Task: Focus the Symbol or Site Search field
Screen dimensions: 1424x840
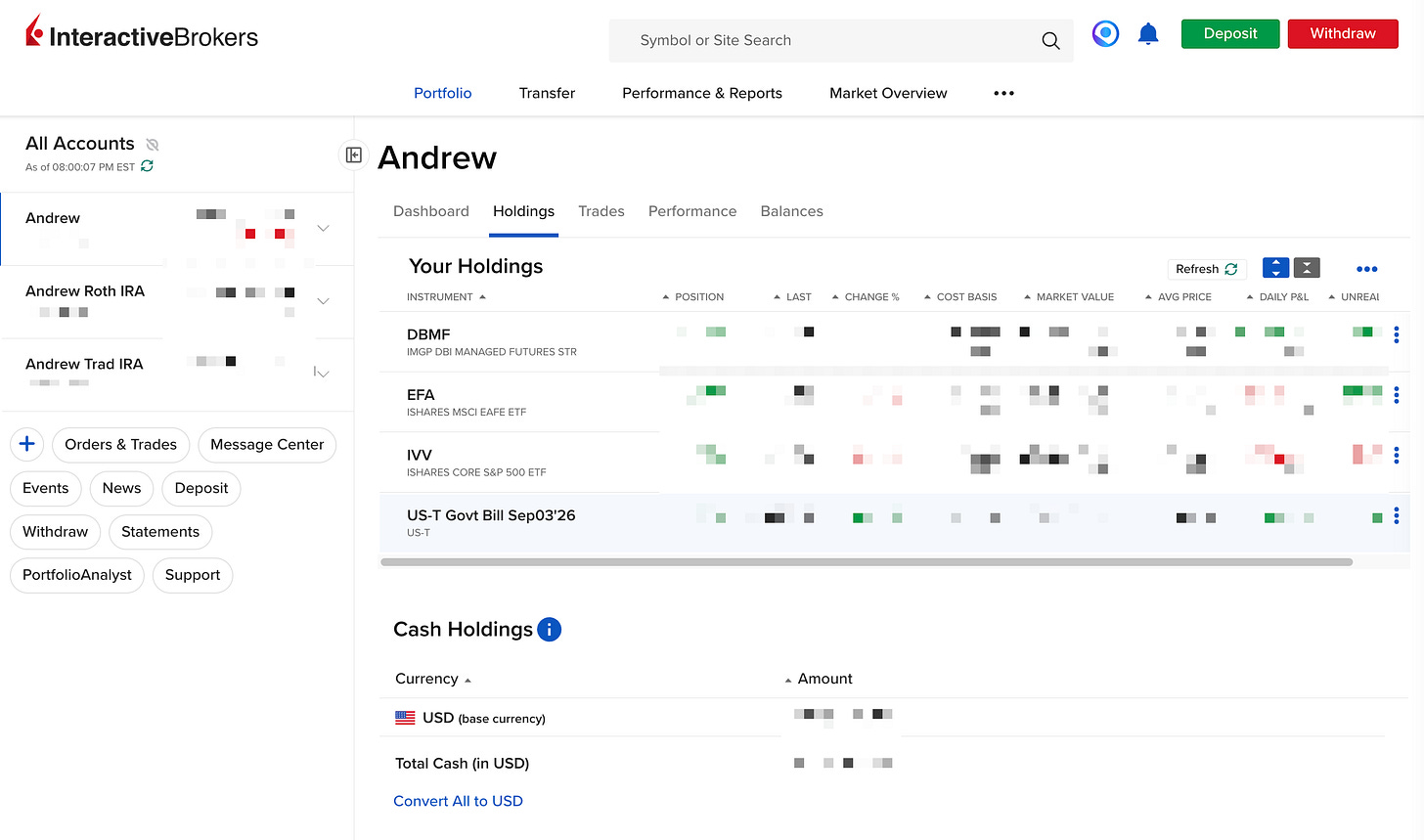Action: click(841, 40)
